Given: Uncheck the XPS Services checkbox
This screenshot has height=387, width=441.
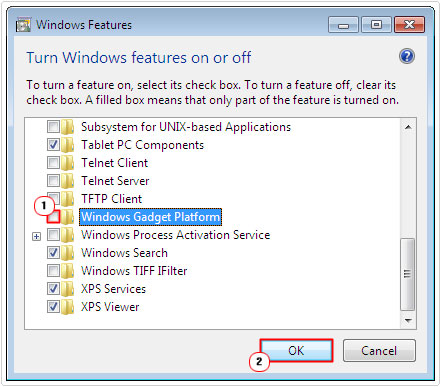Looking at the screenshot, I should [53, 289].
